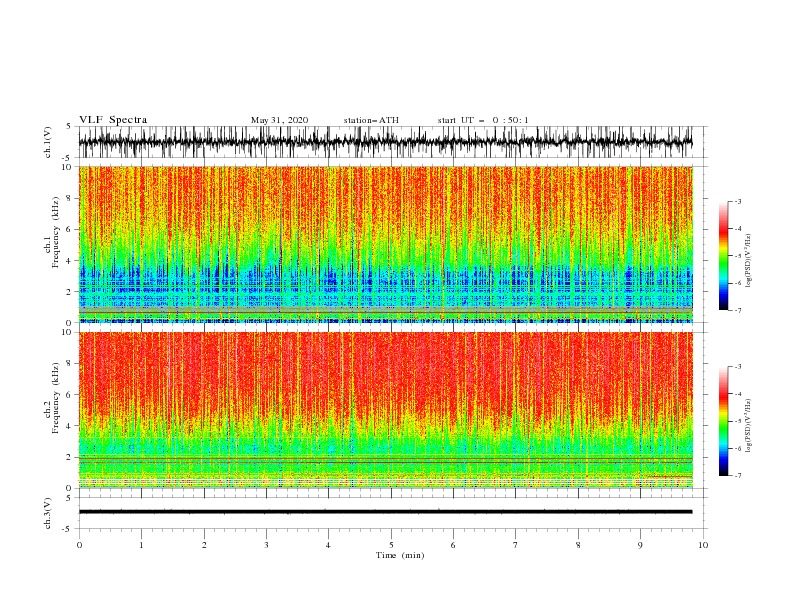Image resolution: width=792 pixels, height=612 pixels.
Task: Click the "-5" label on ch.1 color bar
Action: (x=737, y=256)
